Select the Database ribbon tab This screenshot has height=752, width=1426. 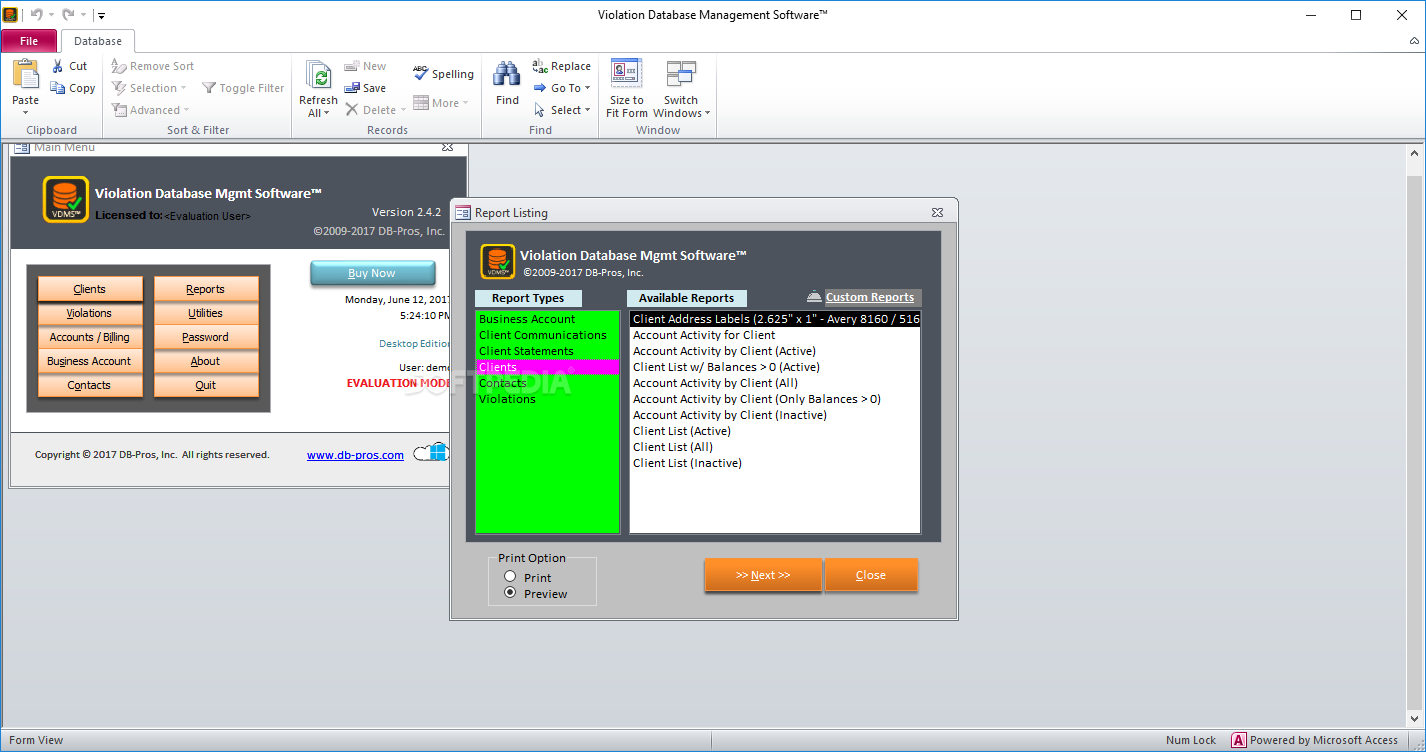point(98,41)
